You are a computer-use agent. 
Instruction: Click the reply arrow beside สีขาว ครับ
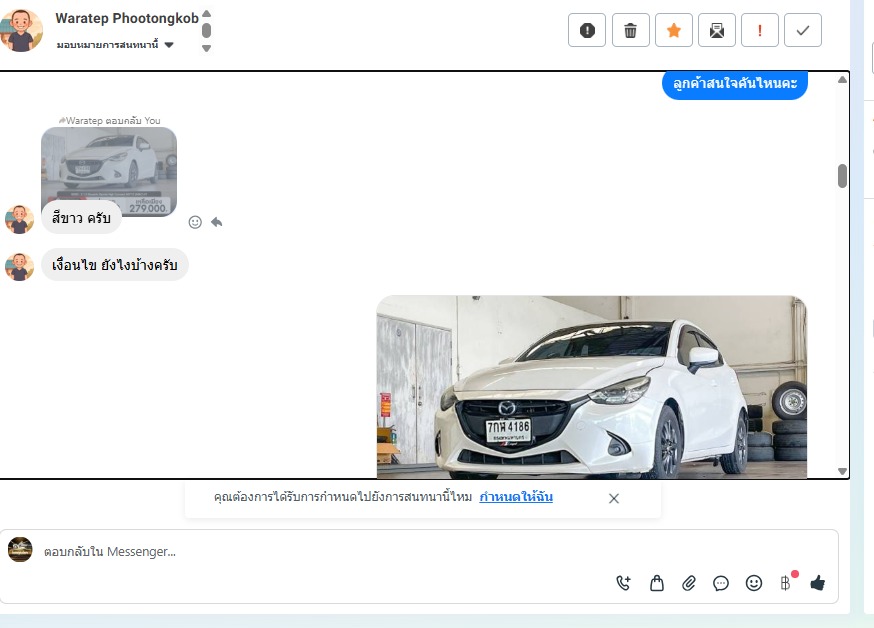(x=216, y=222)
